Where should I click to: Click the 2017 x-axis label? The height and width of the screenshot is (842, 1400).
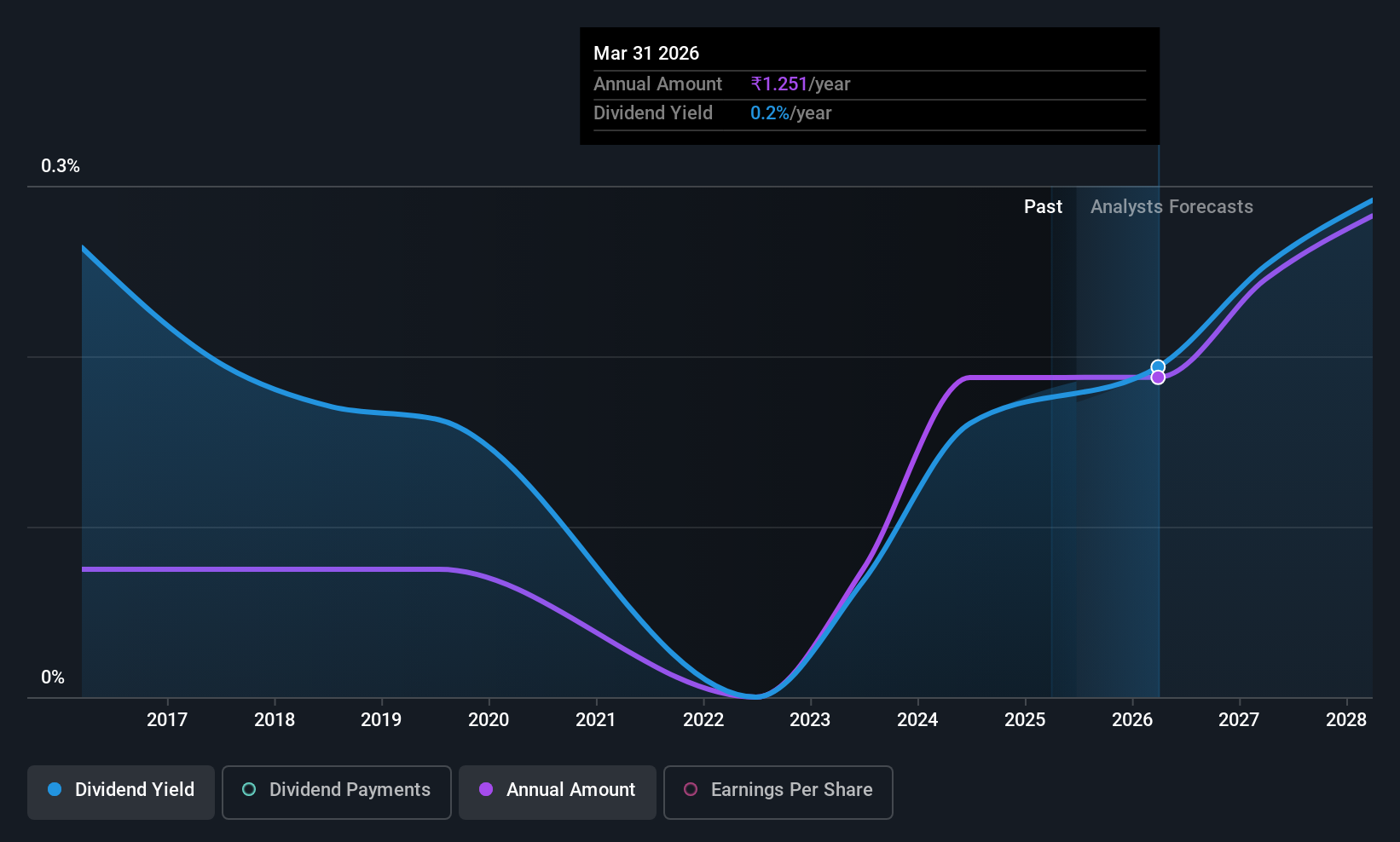167,719
